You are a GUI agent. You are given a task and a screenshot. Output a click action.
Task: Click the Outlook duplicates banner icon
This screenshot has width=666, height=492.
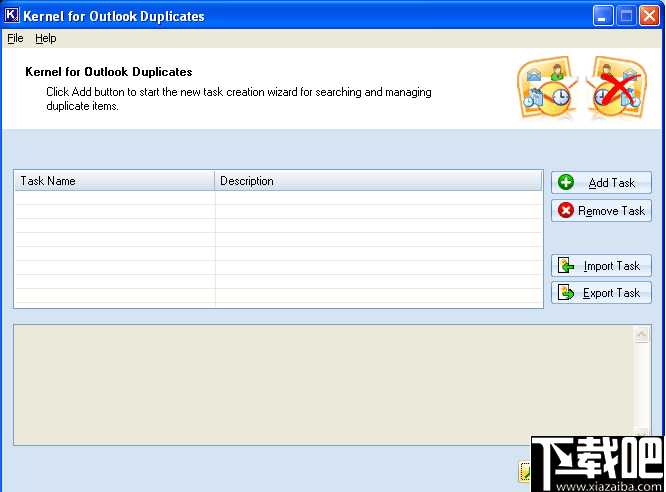pyautogui.click(x=548, y=88)
